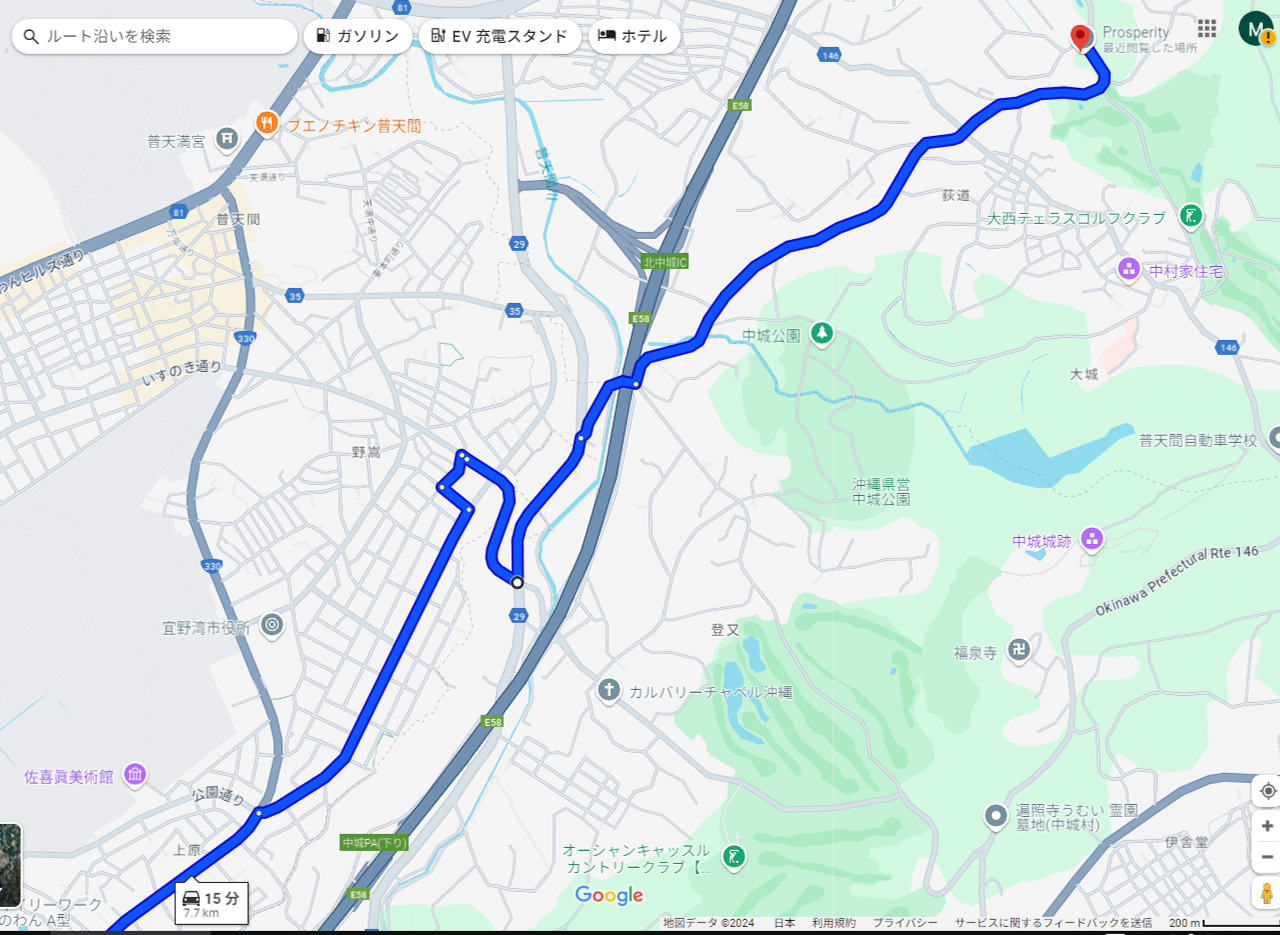1280x935 pixels.
Task: Switch to satellite layer thumbnail
Action: coord(9,865)
